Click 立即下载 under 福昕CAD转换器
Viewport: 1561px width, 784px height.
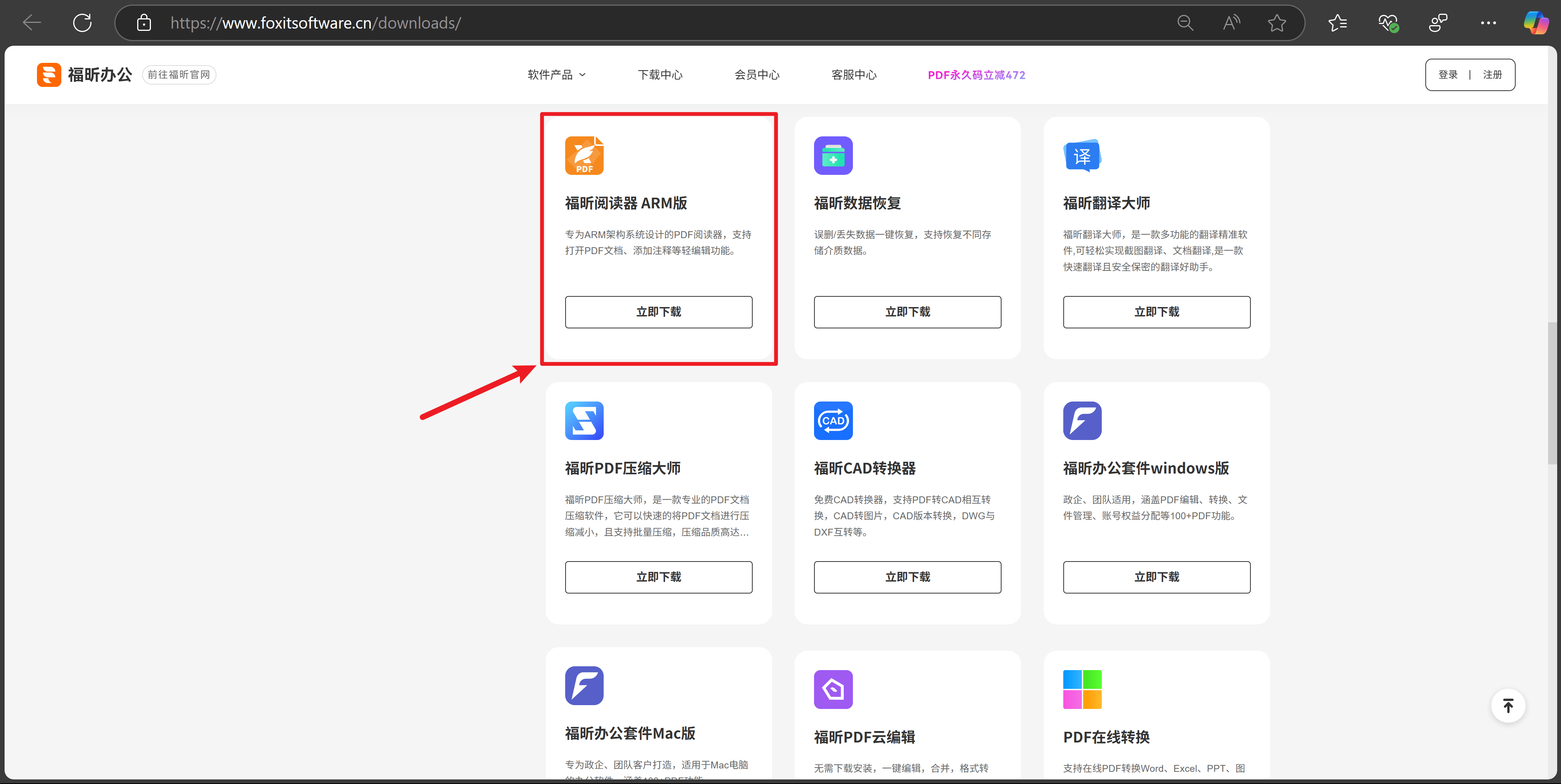click(x=907, y=577)
